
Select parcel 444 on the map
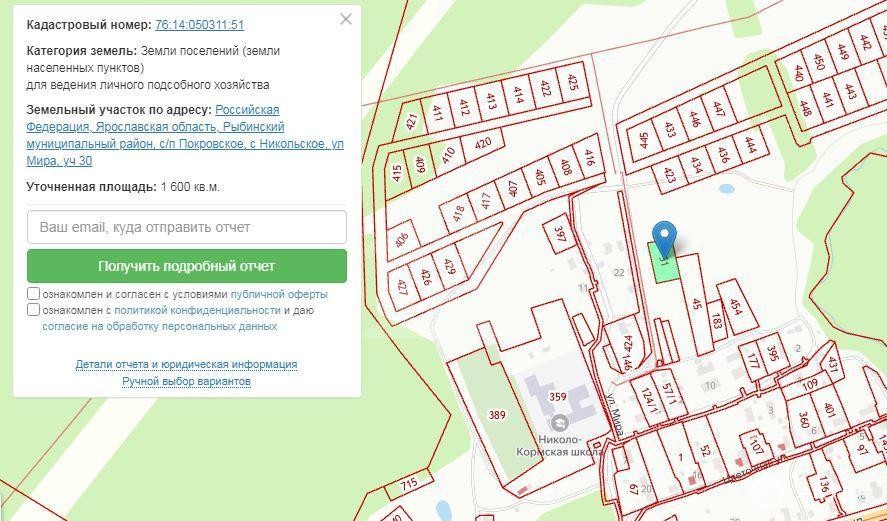(x=751, y=145)
